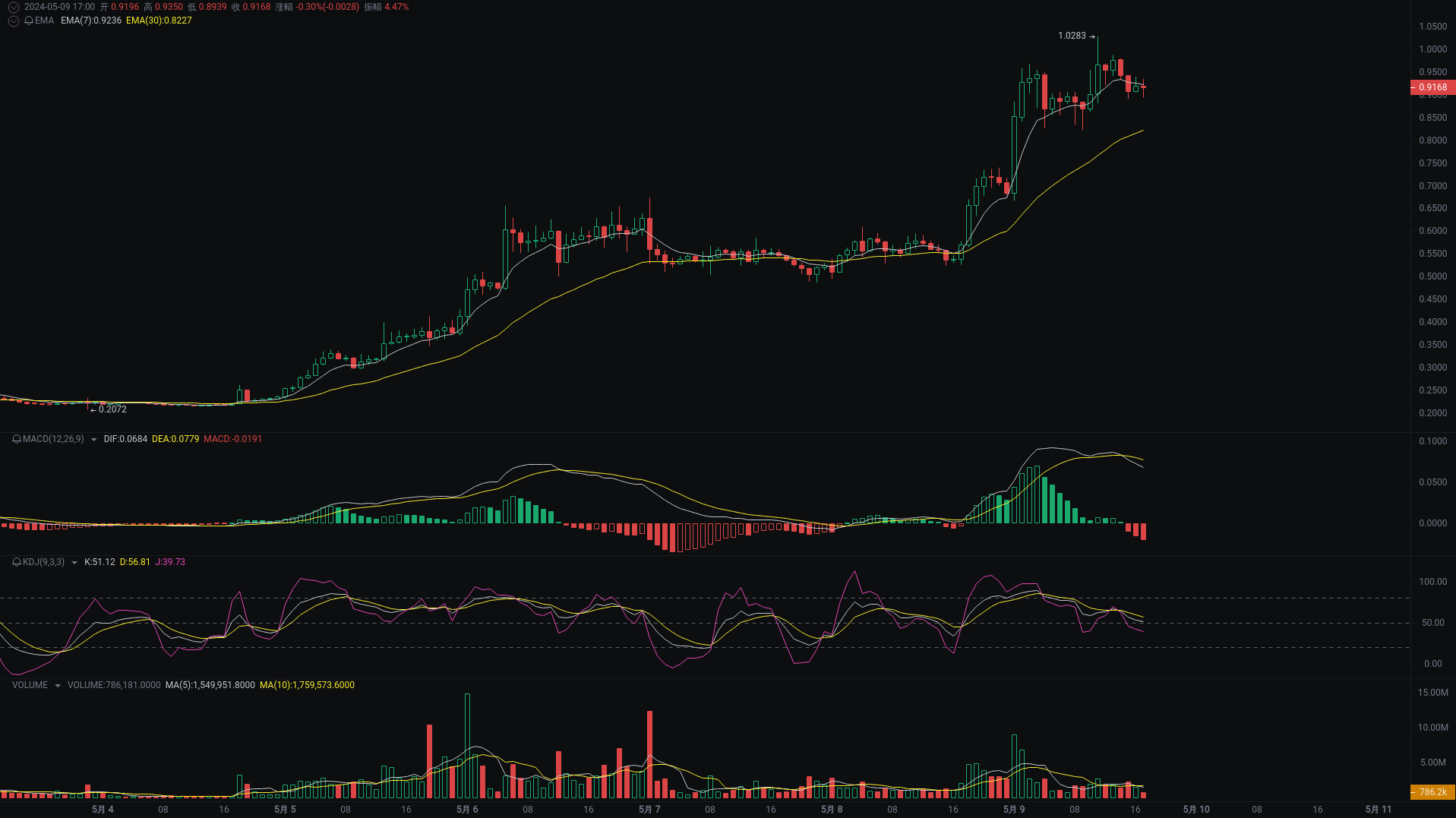1456x818 pixels.
Task: Open the MACD(12,26,9) settings dropdown
Action: 93,439
